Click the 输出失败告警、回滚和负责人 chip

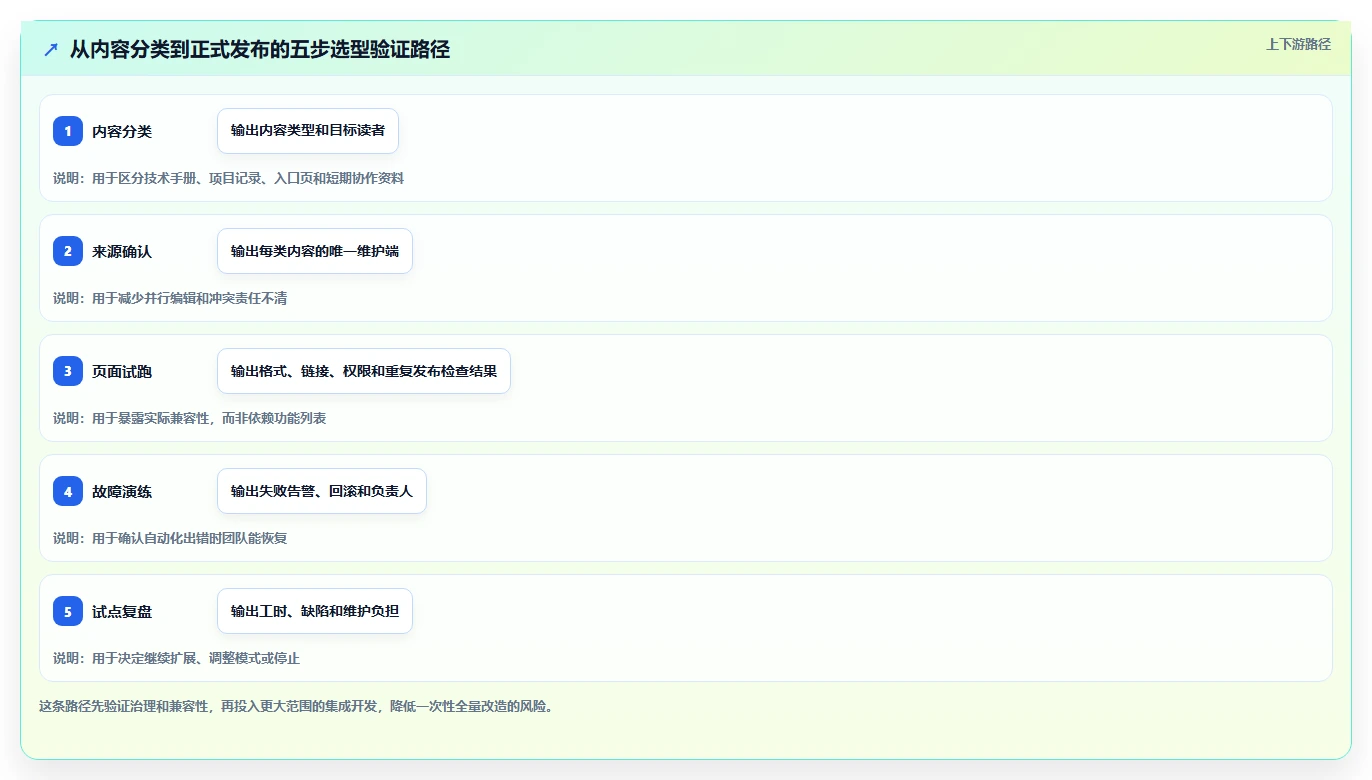coord(322,491)
